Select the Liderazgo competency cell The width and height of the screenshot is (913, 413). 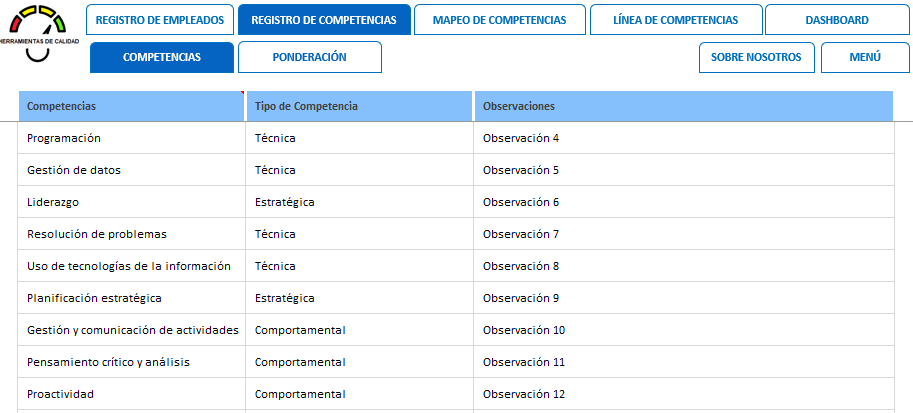[x=131, y=202]
